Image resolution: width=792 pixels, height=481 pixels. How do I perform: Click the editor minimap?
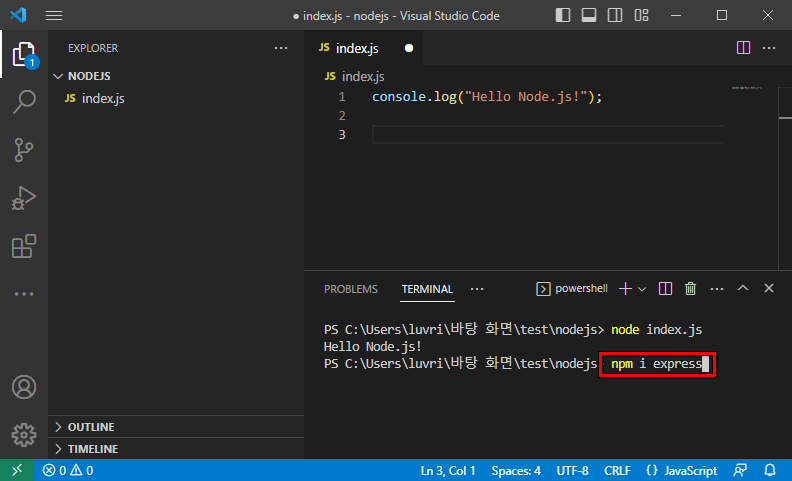747,88
